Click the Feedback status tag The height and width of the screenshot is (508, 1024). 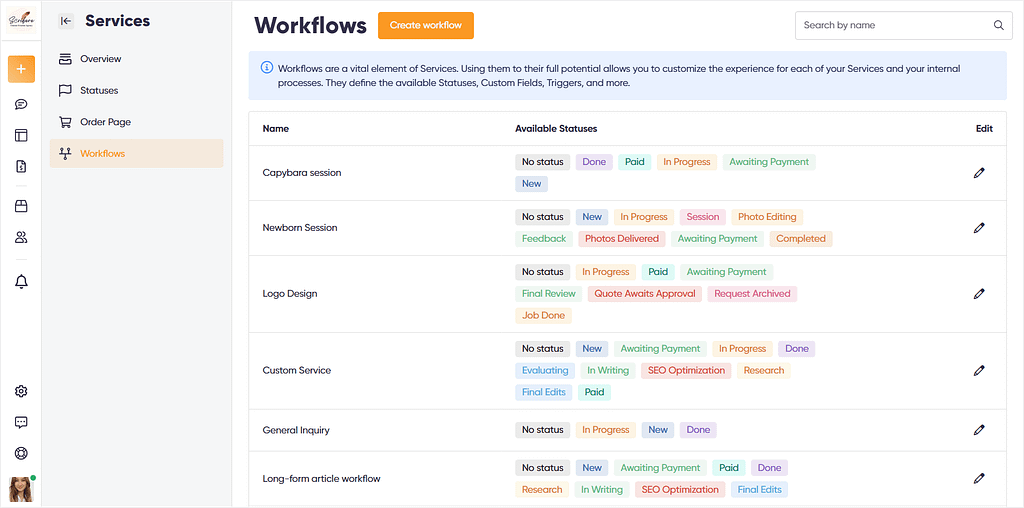click(544, 239)
